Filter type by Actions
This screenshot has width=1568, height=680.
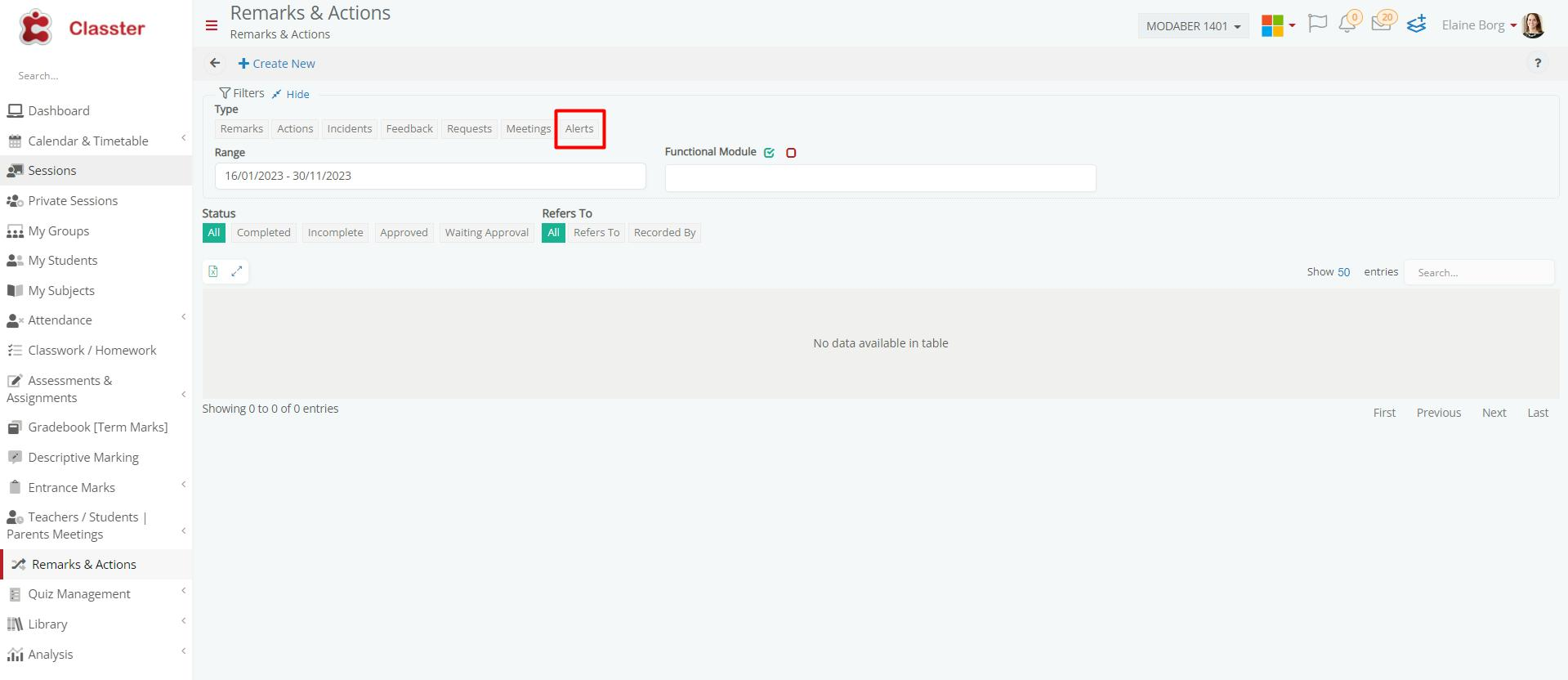click(x=295, y=128)
